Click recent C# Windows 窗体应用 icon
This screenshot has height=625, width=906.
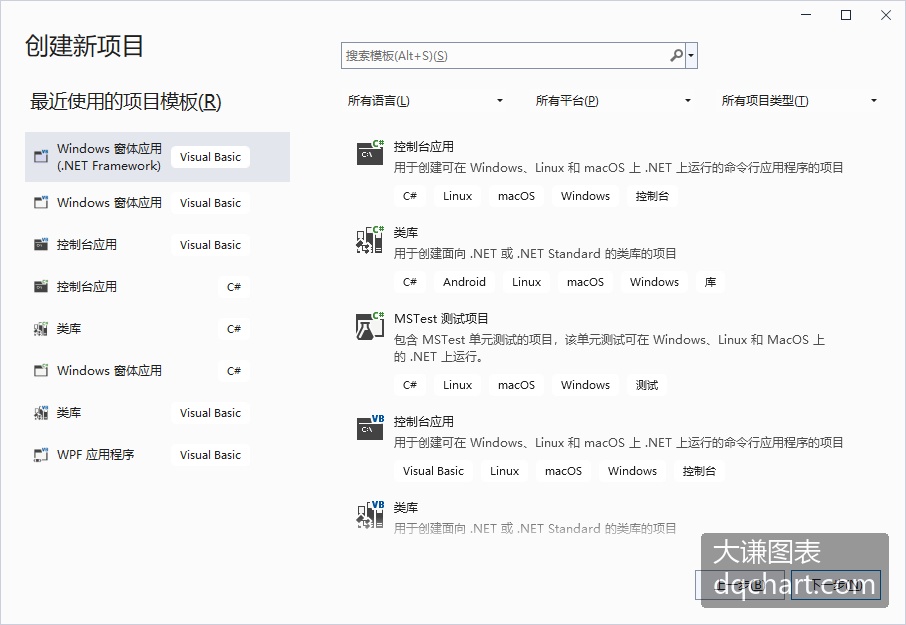[x=41, y=370]
